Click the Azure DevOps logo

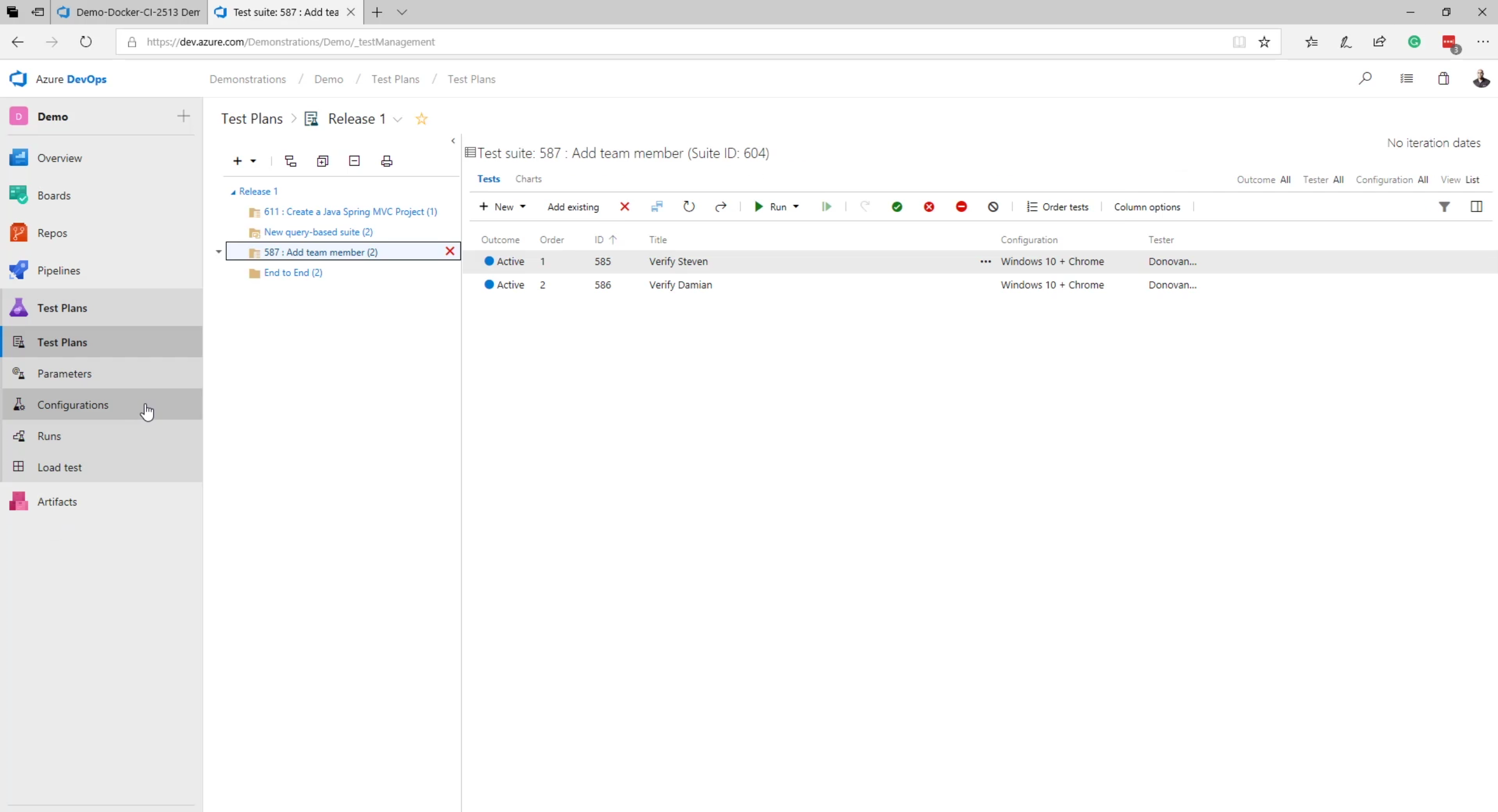[58, 79]
